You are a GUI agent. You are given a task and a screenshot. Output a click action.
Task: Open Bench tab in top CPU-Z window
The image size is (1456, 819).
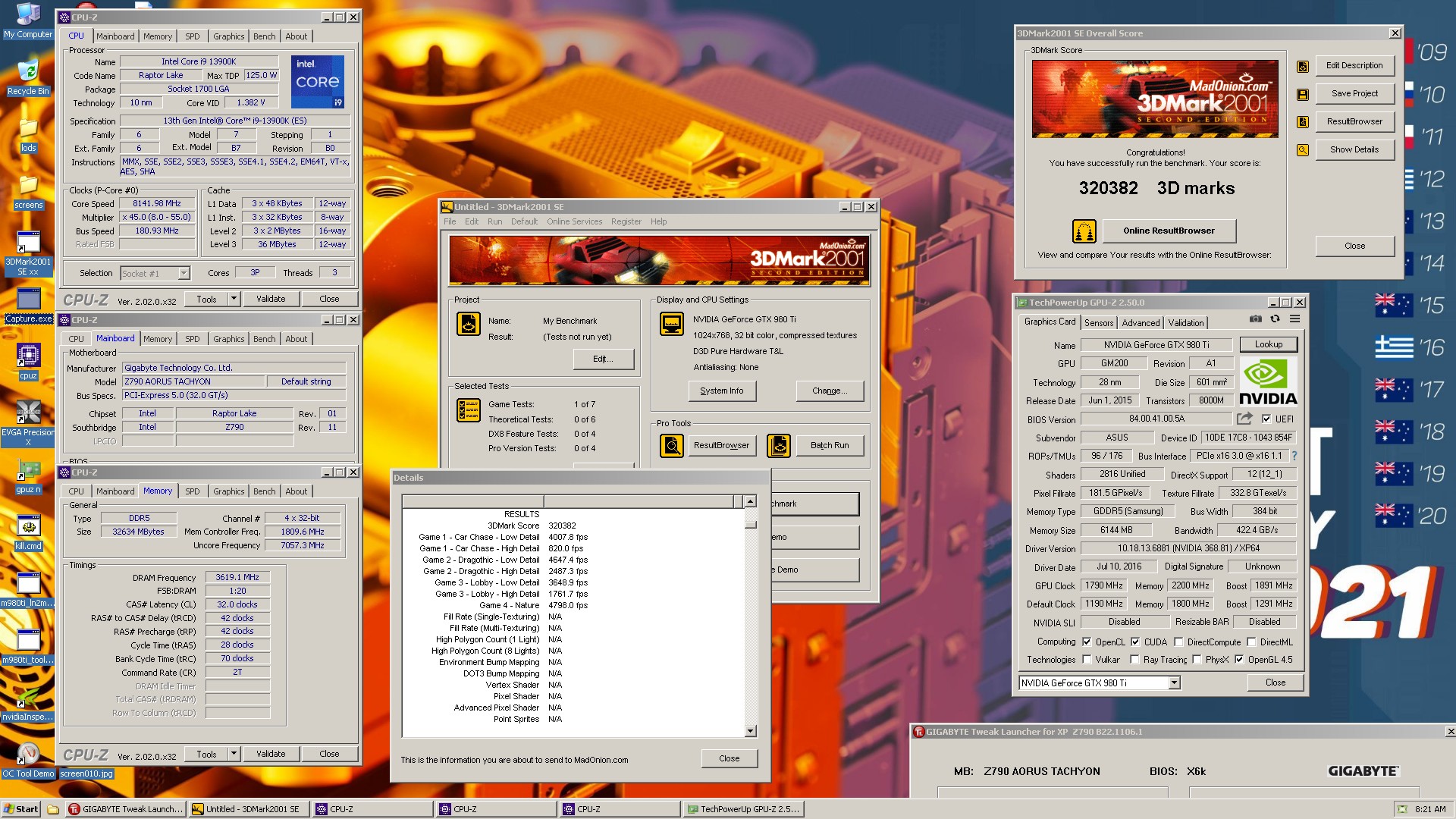264,36
